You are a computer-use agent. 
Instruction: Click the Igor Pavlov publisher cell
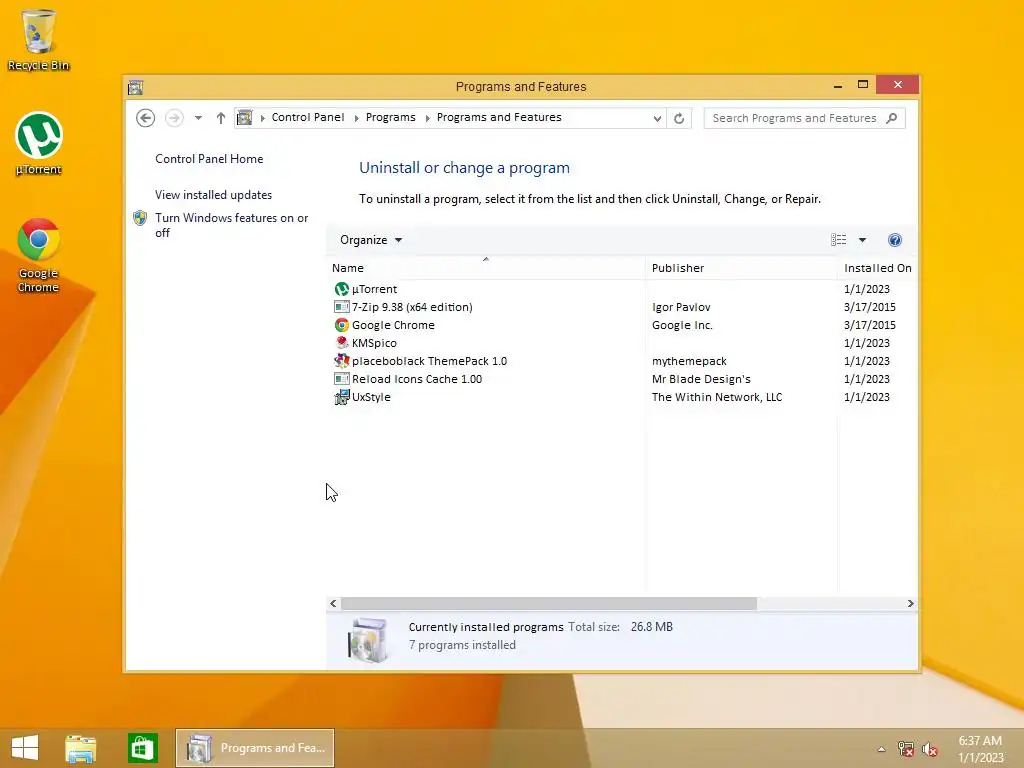[681, 307]
